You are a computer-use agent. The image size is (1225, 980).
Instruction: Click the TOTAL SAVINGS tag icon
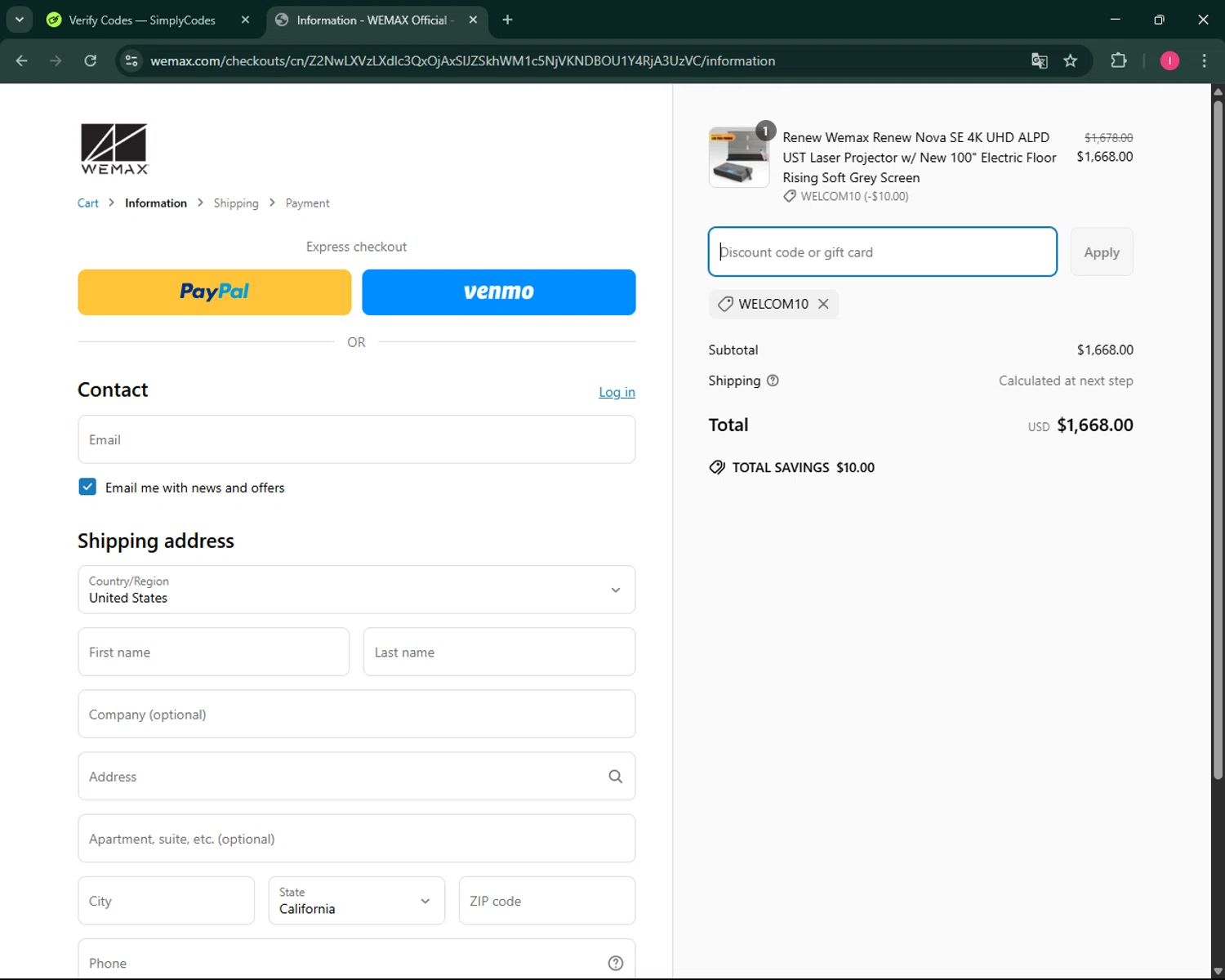pos(717,467)
